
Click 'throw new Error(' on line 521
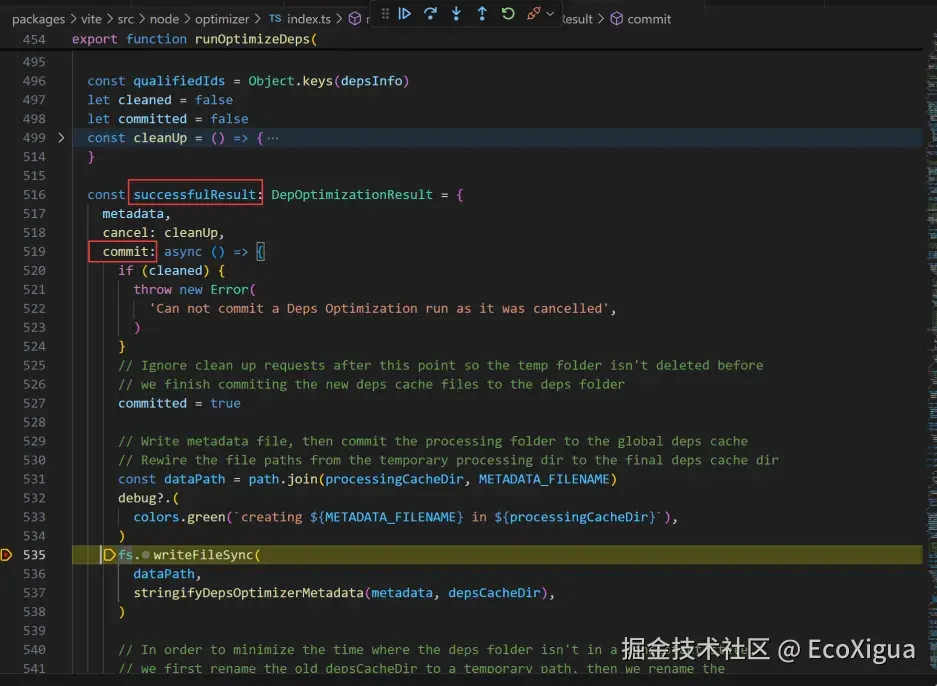coord(195,290)
